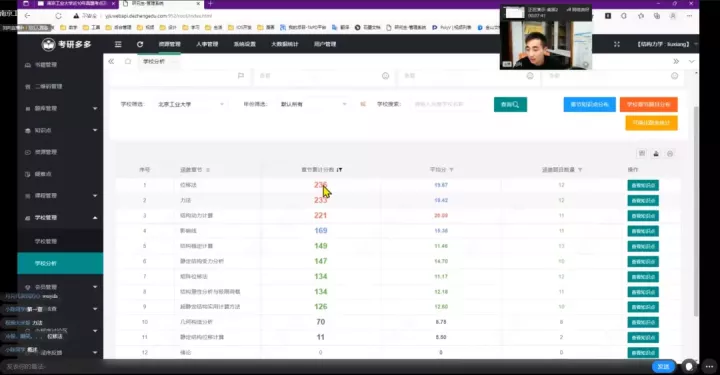Screen dimensions: 720x375
Task: Click the view button in row 1
Action: tap(643, 185)
